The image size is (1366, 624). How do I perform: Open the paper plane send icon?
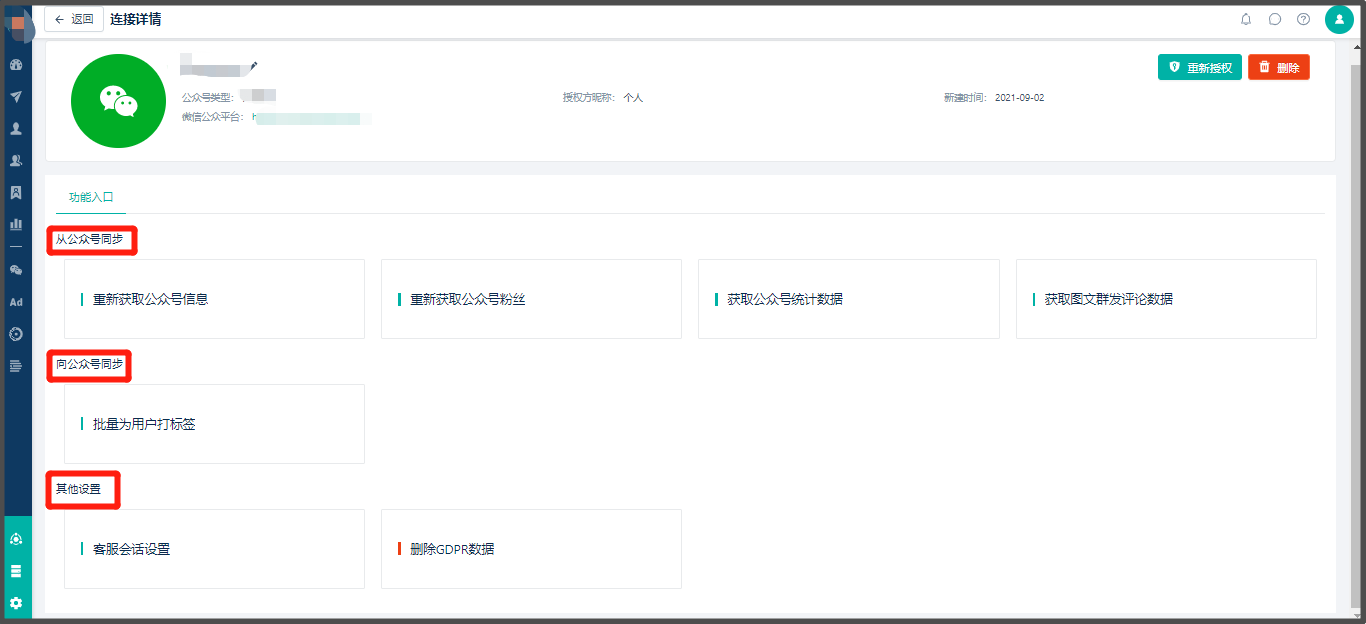click(x=16, y=97)
